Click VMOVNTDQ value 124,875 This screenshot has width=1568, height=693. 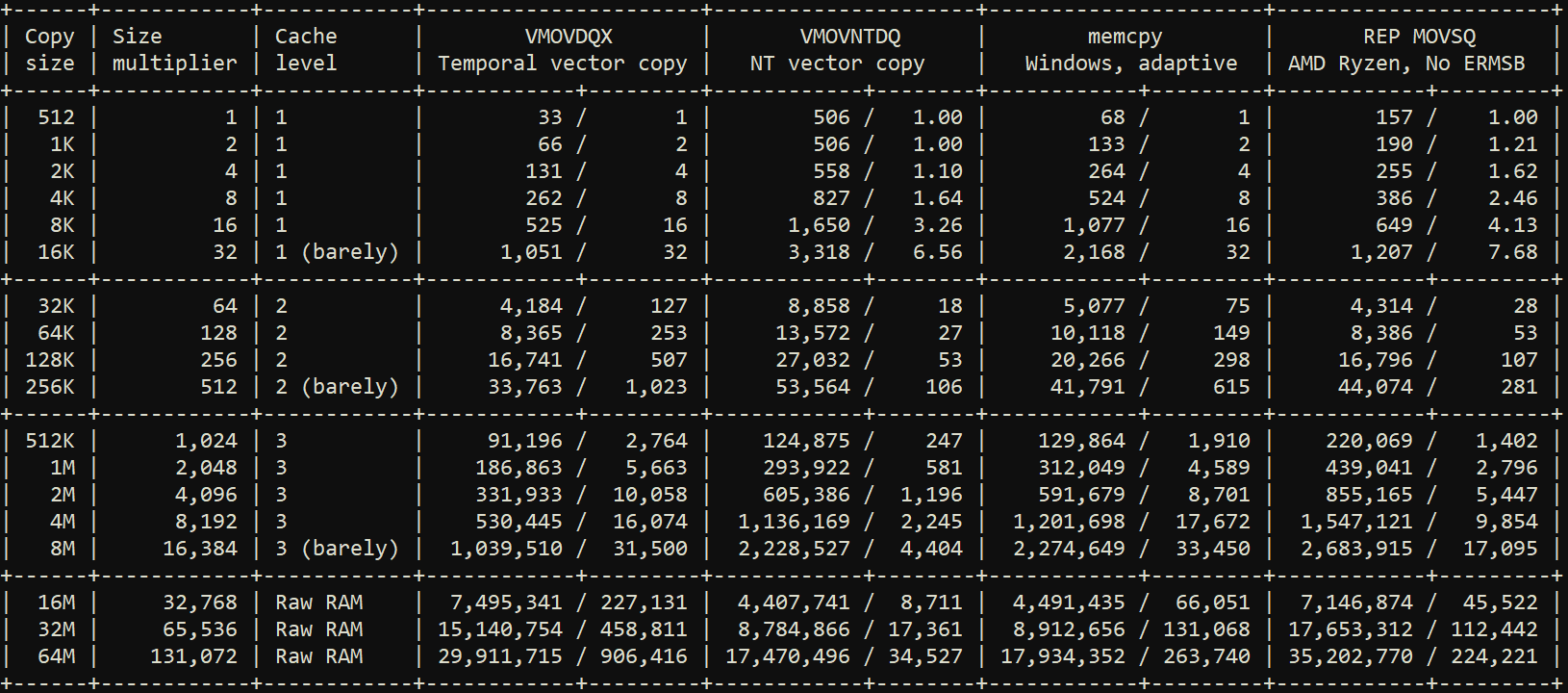tap(807, 441)
